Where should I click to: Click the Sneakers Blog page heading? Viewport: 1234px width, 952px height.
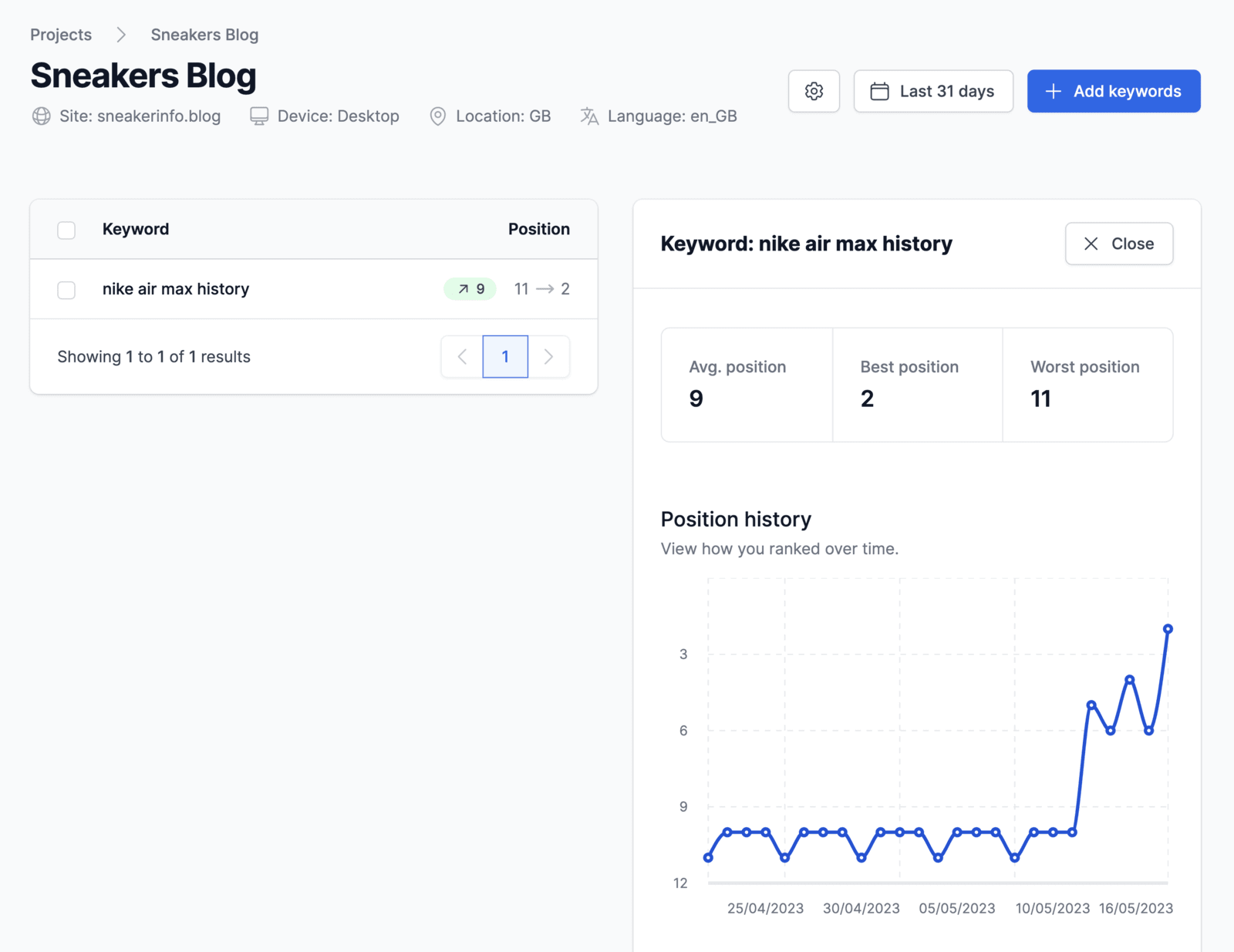tap(143, 76)
